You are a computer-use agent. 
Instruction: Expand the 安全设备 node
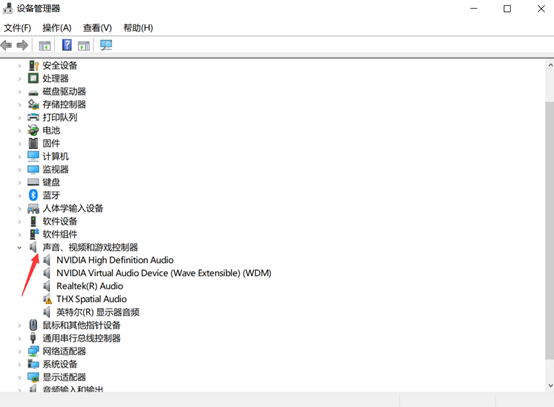click(19, 66)
